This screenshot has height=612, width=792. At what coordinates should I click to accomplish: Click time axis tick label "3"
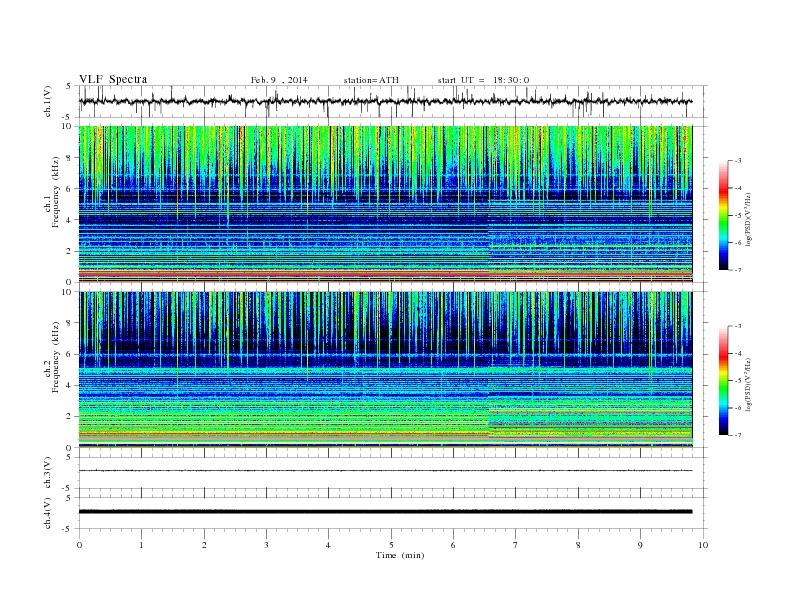pos(266,545)
